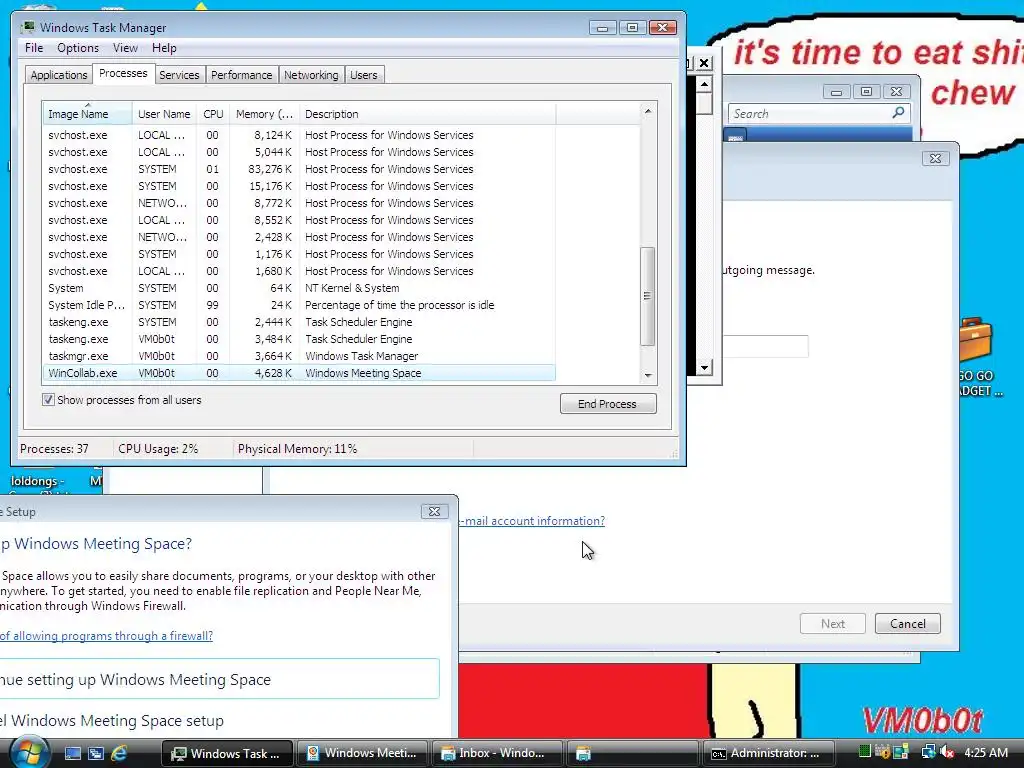This screenshot has height=768, width=1024.
Task: Open the Options menu in Task Manager
Action: (x=78, y=48)
